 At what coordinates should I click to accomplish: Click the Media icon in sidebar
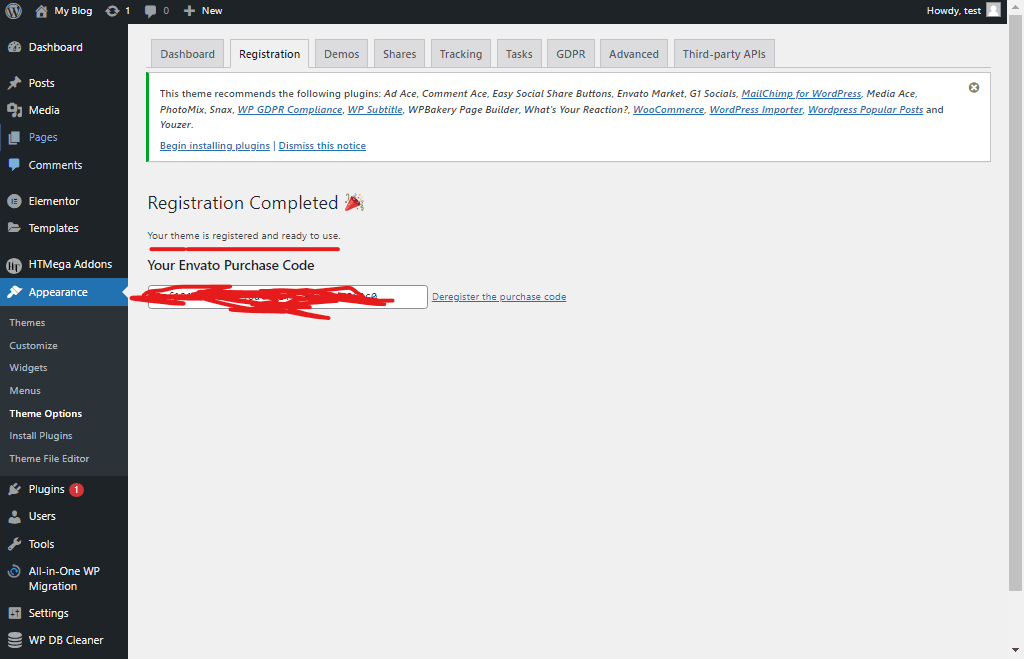pos(14,110)
